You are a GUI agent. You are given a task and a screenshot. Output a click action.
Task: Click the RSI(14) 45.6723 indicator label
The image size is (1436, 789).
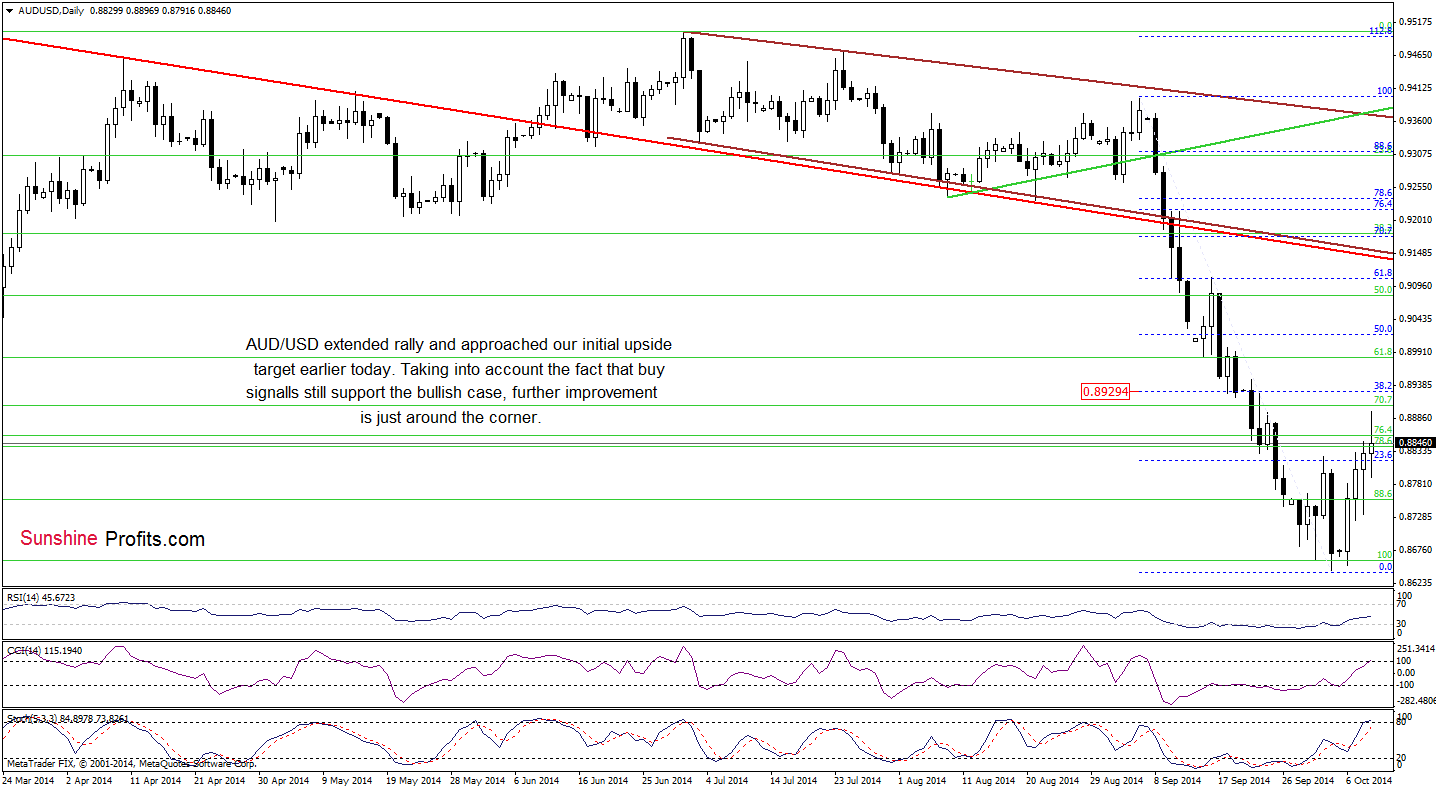pos(41,597)
